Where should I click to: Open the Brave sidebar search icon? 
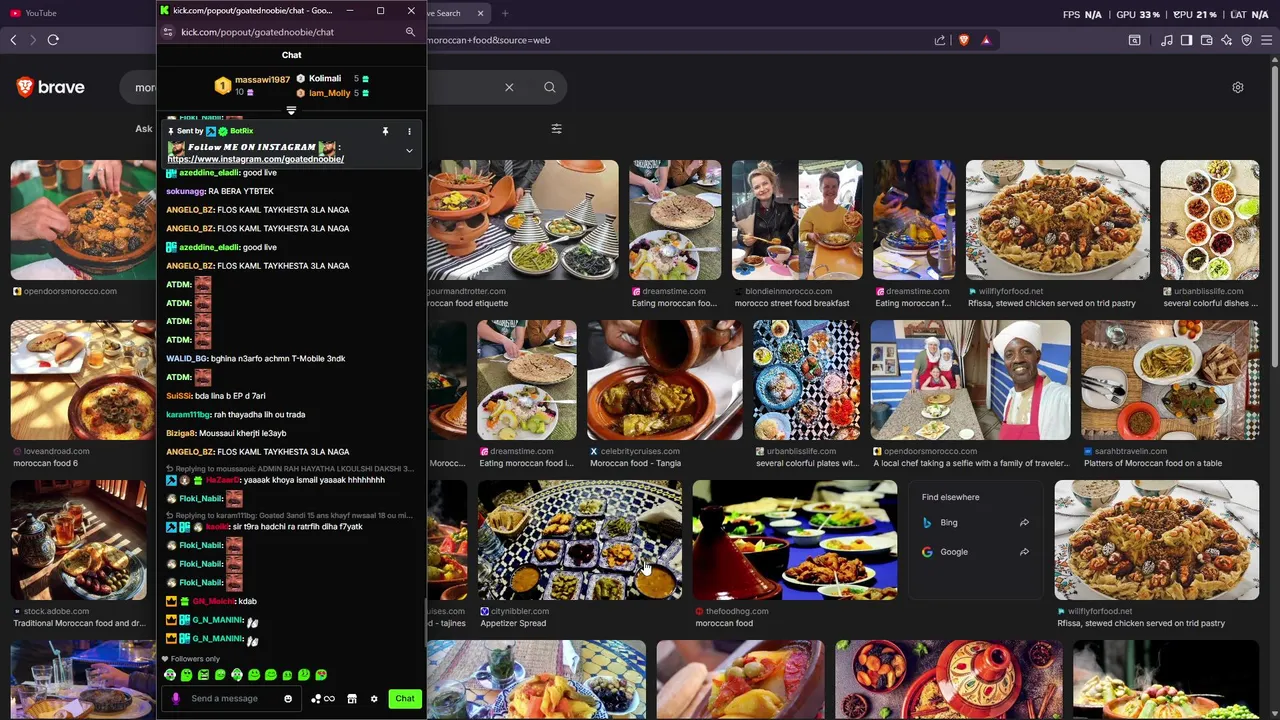click(x=1135, y=40)
